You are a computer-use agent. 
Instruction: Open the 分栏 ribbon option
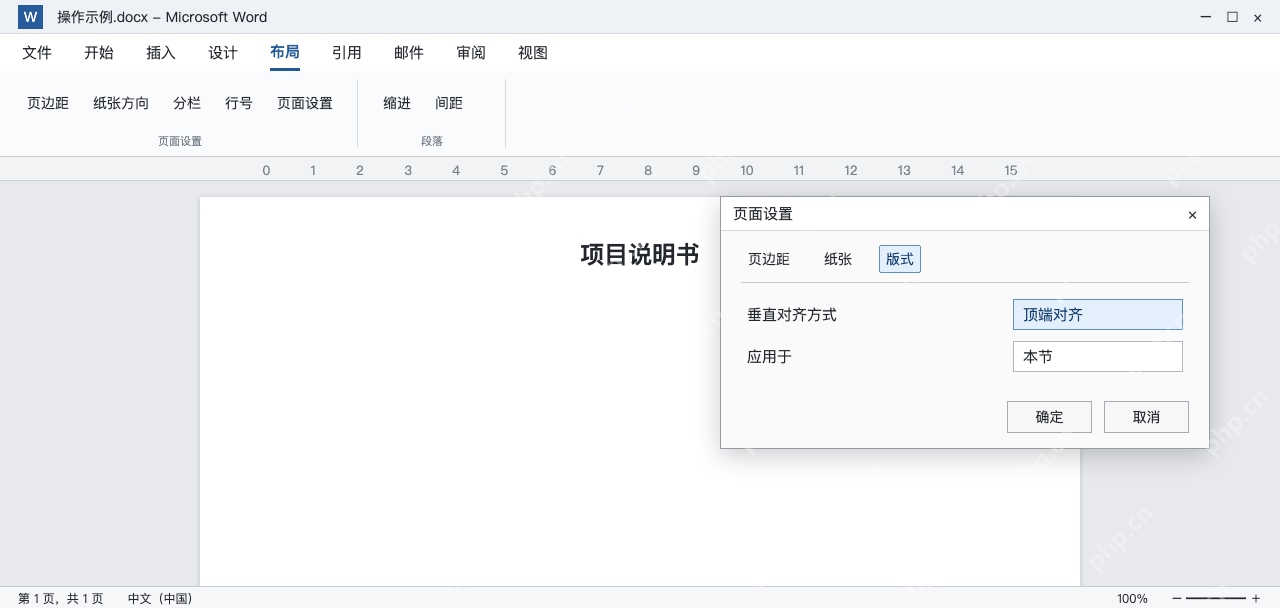tap(187, 103)
